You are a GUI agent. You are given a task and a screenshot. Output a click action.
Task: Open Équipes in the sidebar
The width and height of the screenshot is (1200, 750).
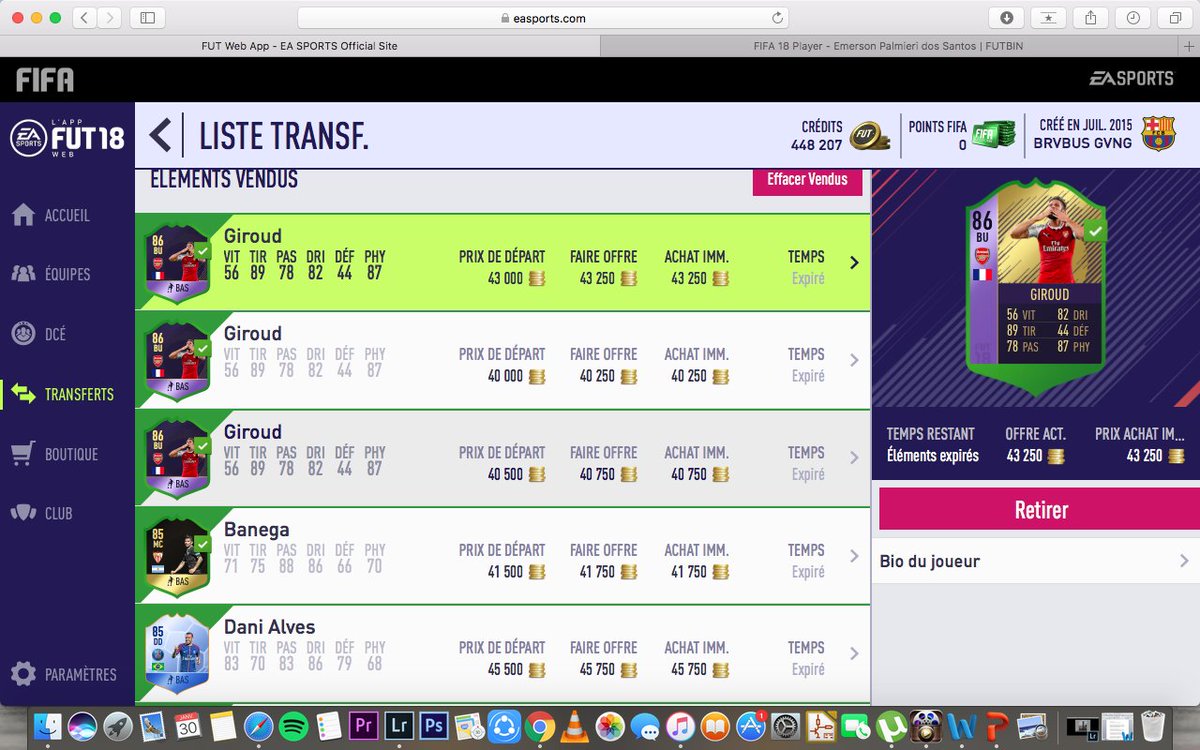point(50,274)
